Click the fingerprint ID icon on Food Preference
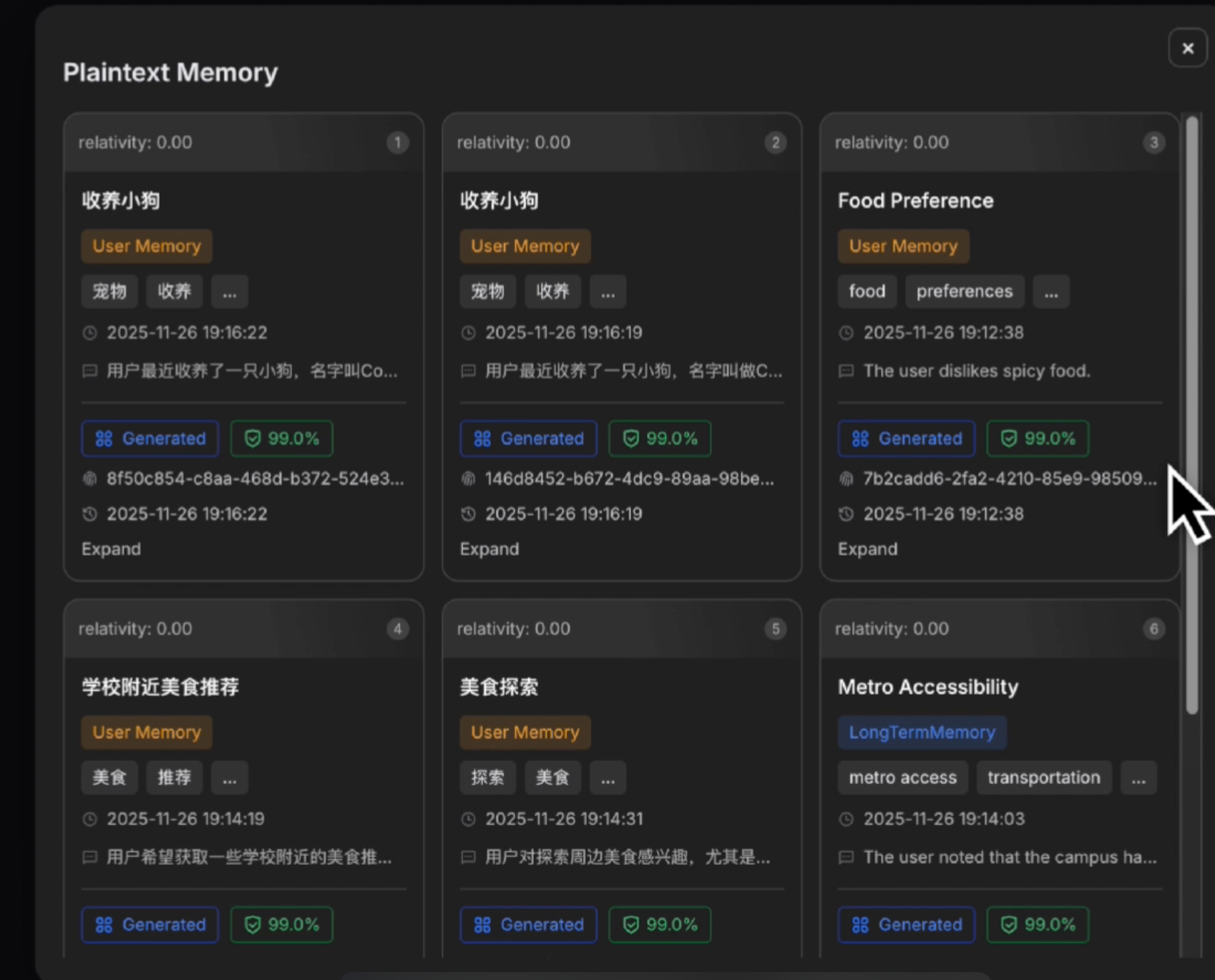Viewport: 1215px width, 980px height. 846,479
